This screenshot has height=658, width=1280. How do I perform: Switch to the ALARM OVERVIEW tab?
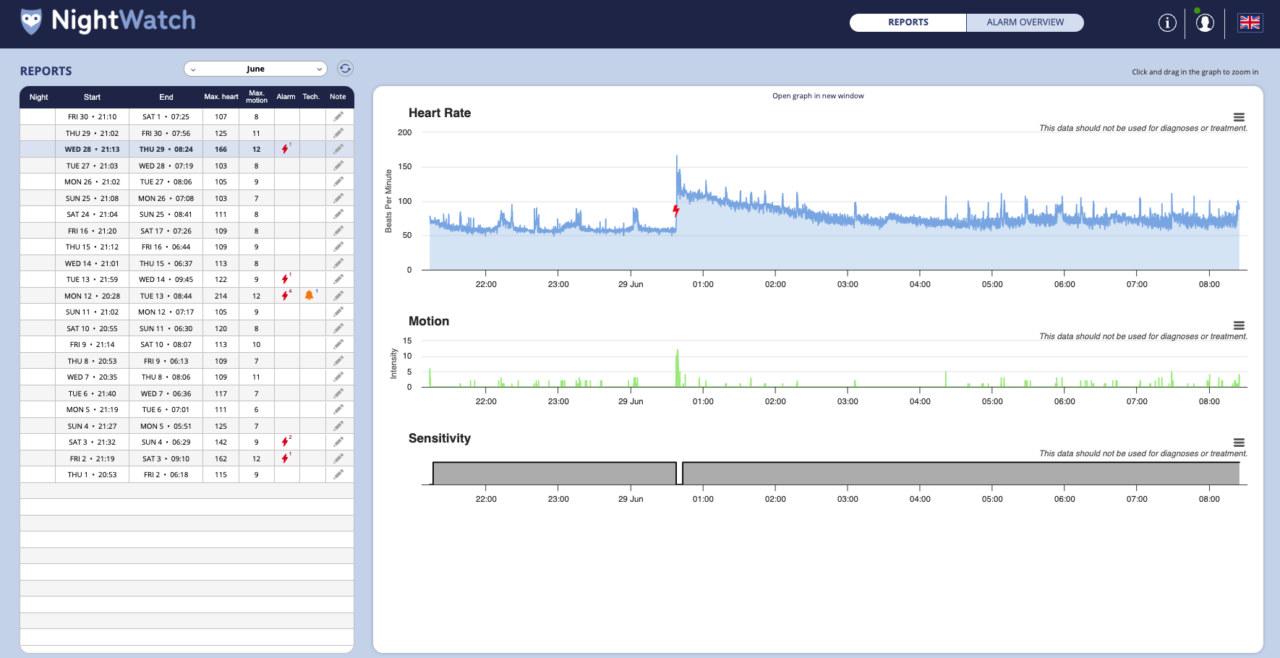[1024, 21]
